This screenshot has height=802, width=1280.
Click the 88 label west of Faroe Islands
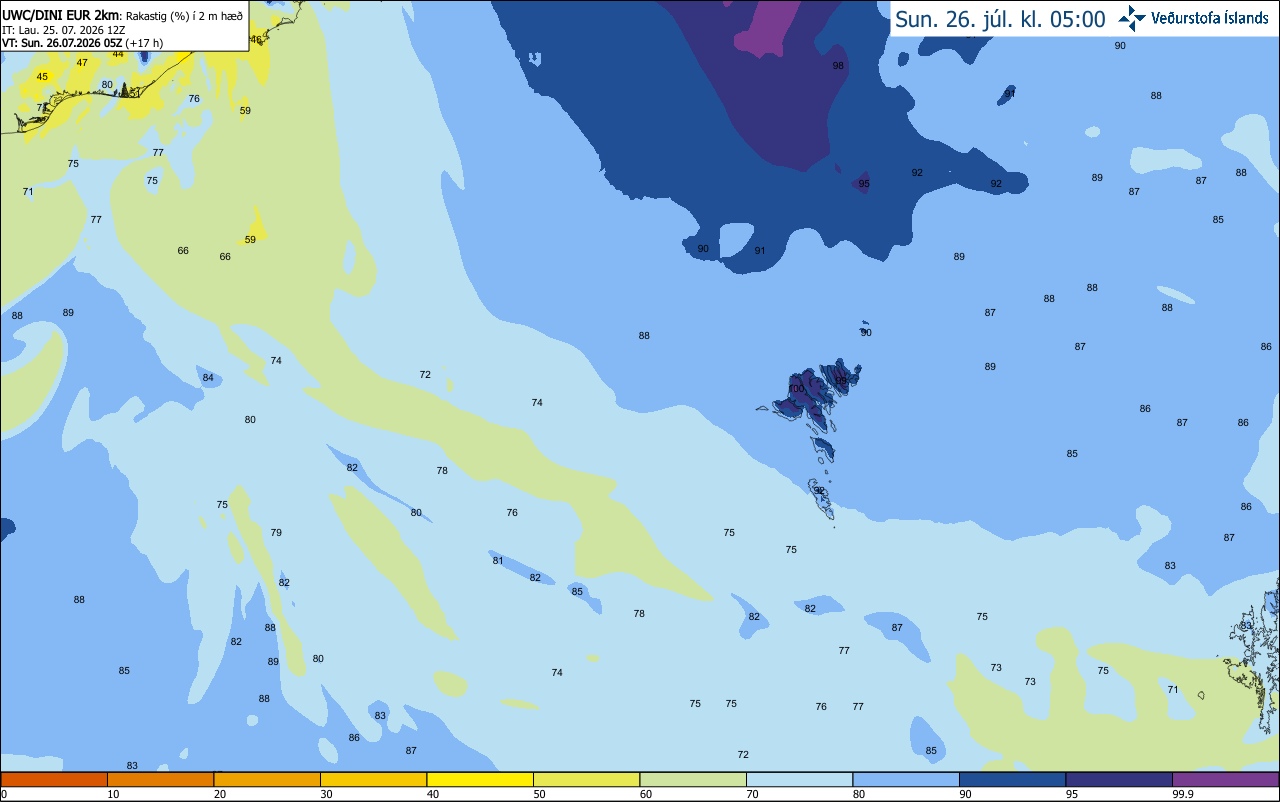click(x=644, y=335)
